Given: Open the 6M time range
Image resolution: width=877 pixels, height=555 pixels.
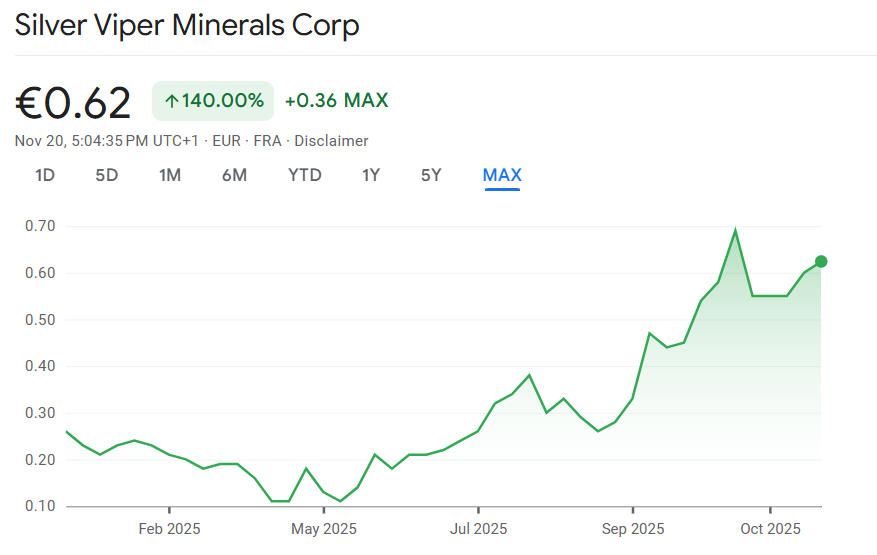Looking at the screenshot, I should [234, 176].
